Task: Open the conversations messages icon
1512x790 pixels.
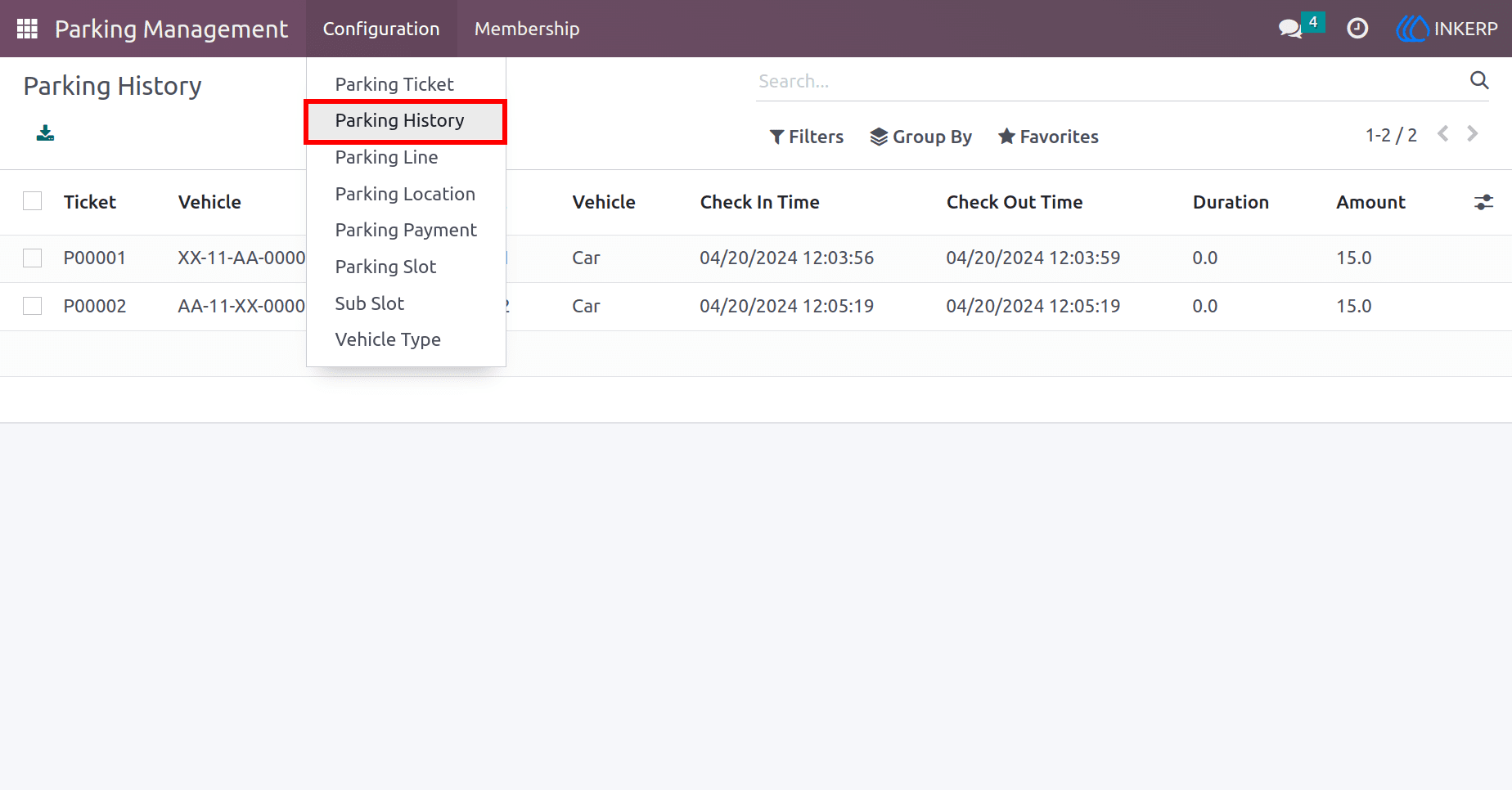Action: [x=1290, y=29]
